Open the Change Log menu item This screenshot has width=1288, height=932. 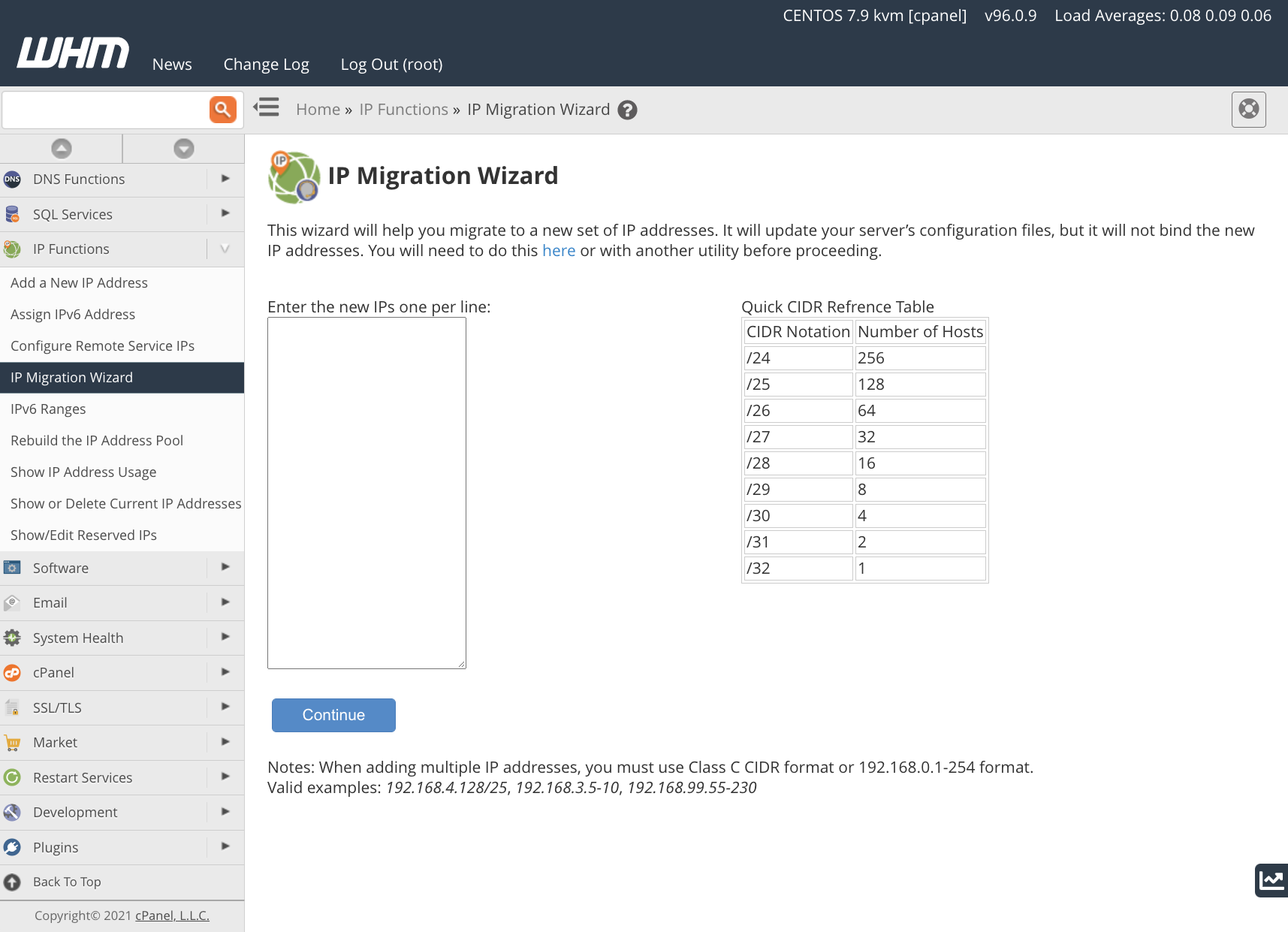[x=266, y=65]
